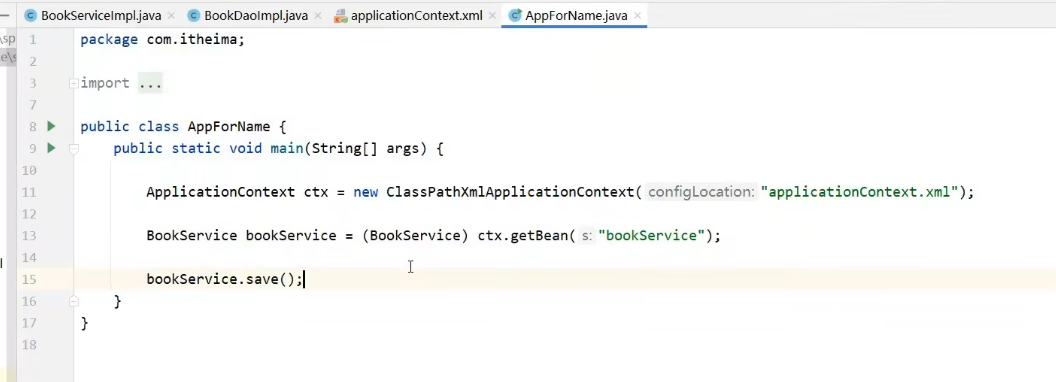This screenshot has width=1056, height=382.
Task: Run main method from gutter arrow
Action: click(51, 148)
